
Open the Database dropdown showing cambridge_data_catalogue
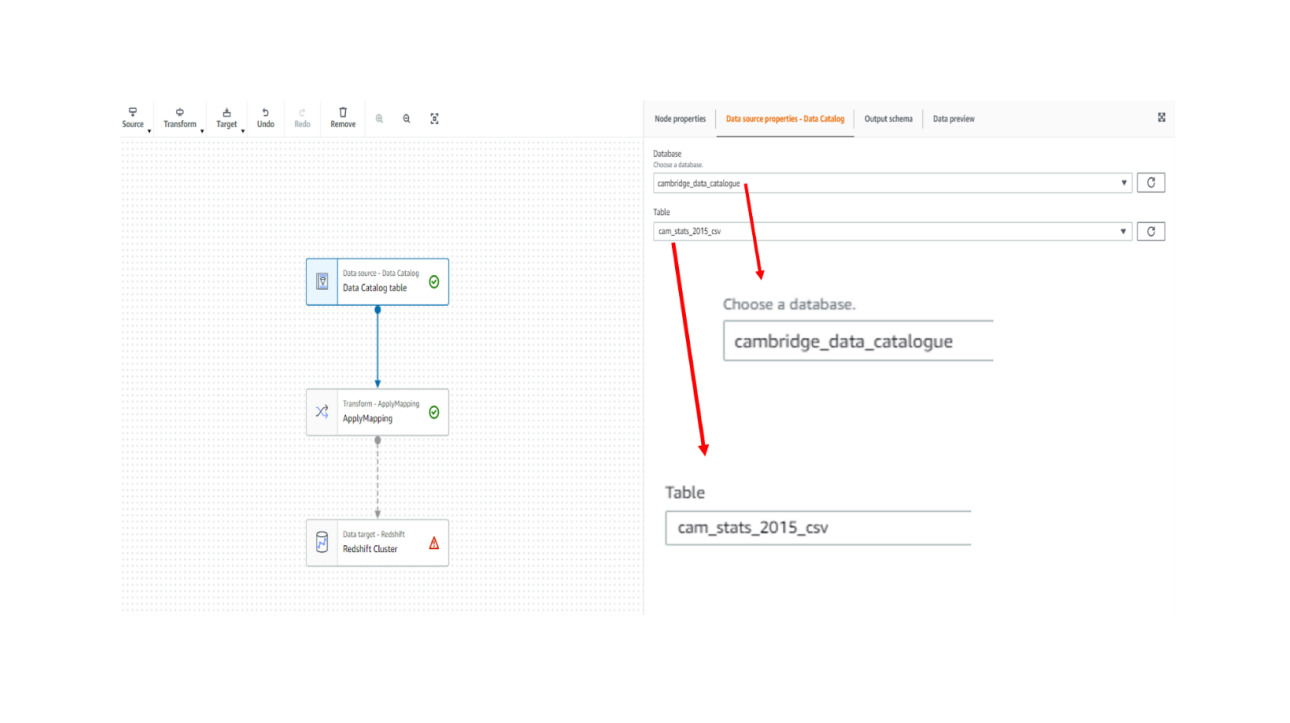pyautogui.click(x=892, y=183)
